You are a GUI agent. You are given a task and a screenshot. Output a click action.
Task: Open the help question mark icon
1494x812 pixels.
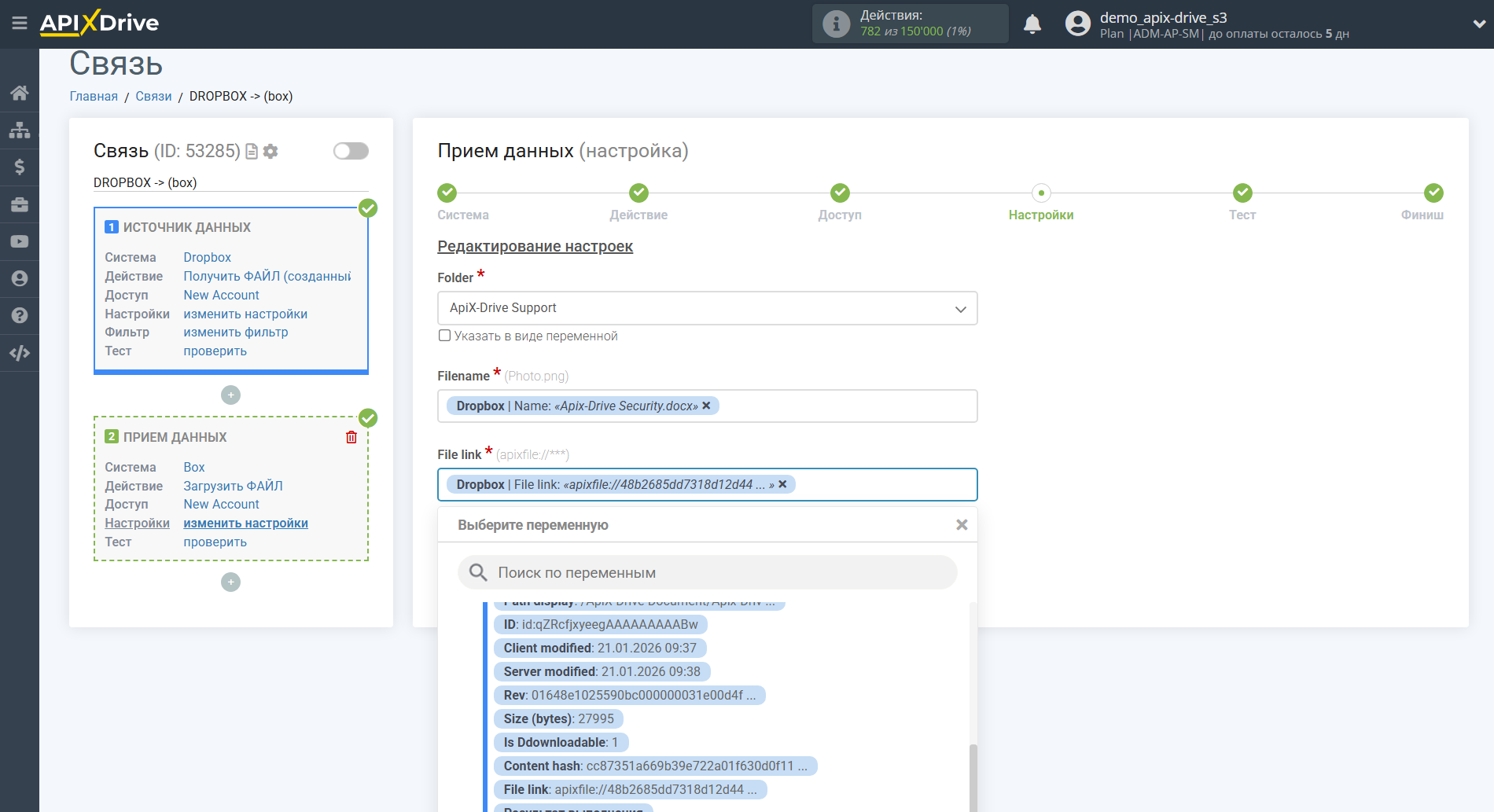coord(20,315)
